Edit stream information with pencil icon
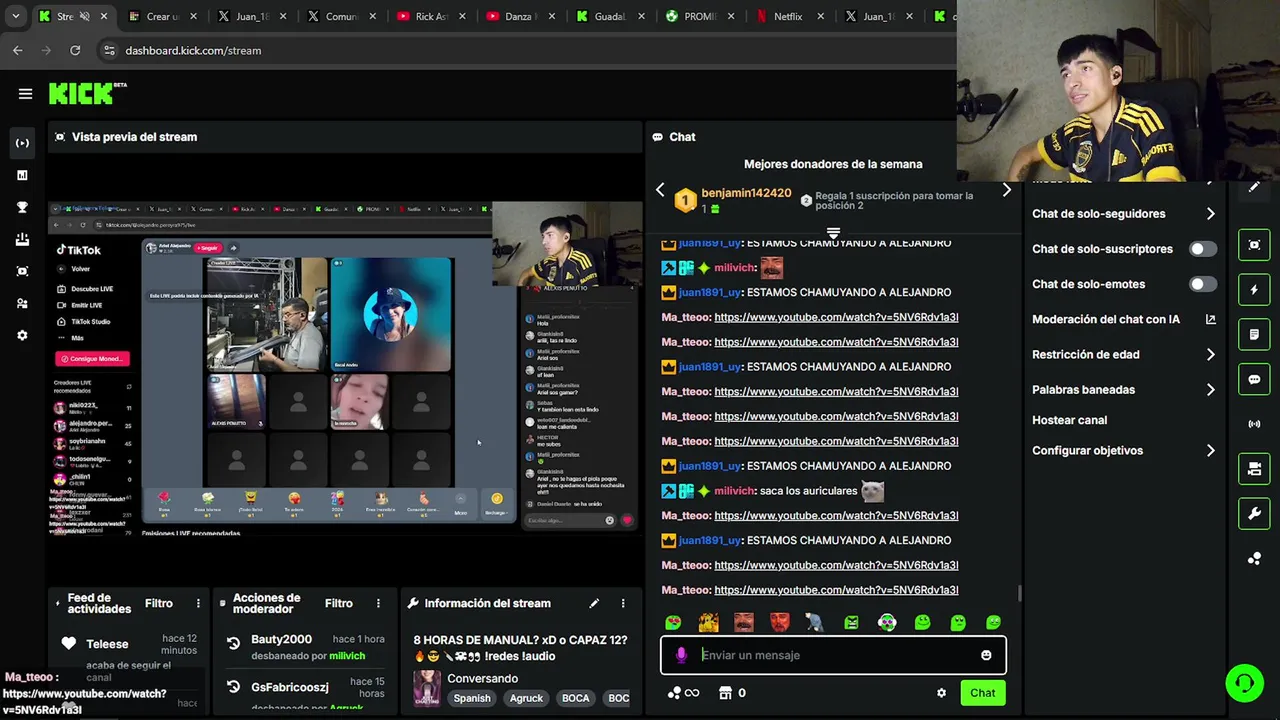Image resolution: width=1280 pixels, height=720 pixels. (x=594, y=603)
